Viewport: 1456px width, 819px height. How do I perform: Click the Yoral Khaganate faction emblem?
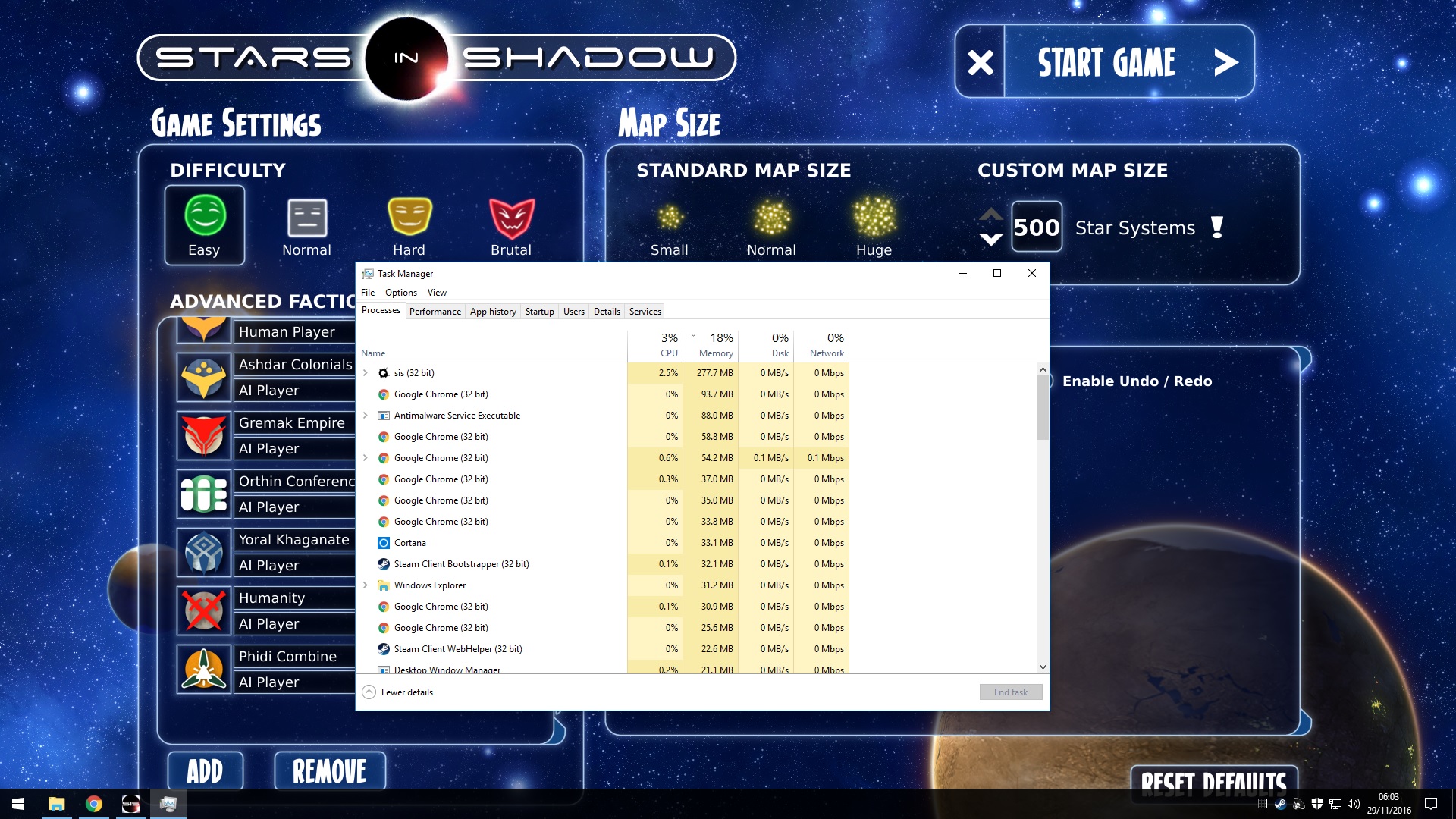coord(204,553)
